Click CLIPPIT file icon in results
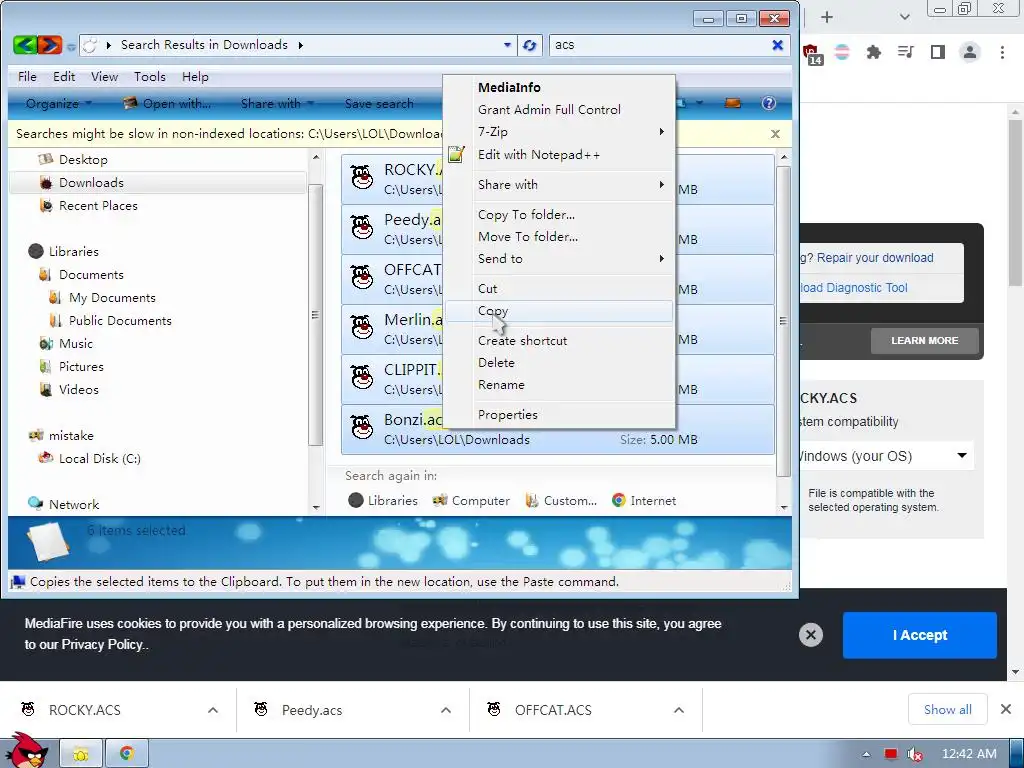Viewport: 1024px width, 768px height. coord(362,377)
